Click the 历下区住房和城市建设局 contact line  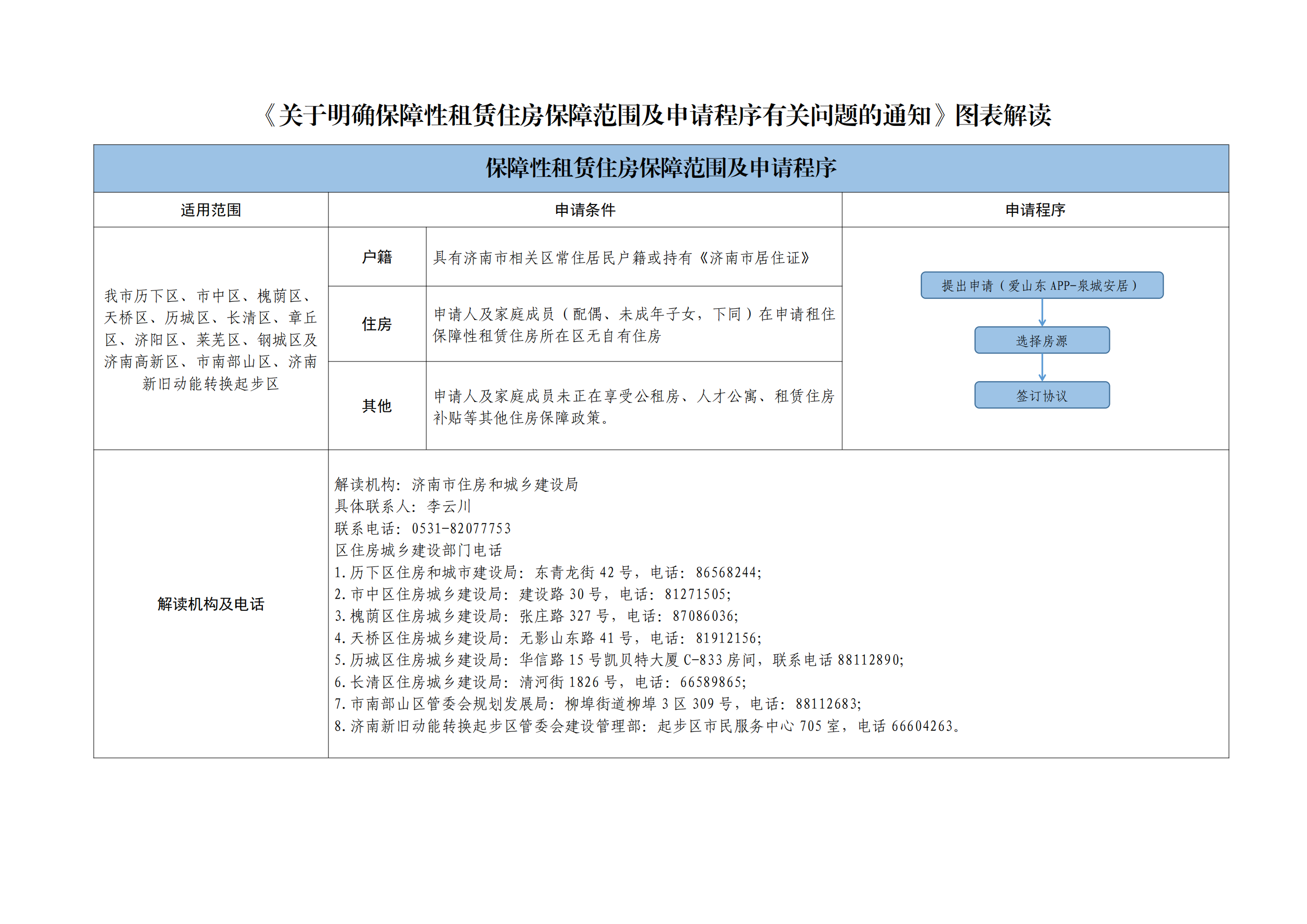(x=548, y=572)
